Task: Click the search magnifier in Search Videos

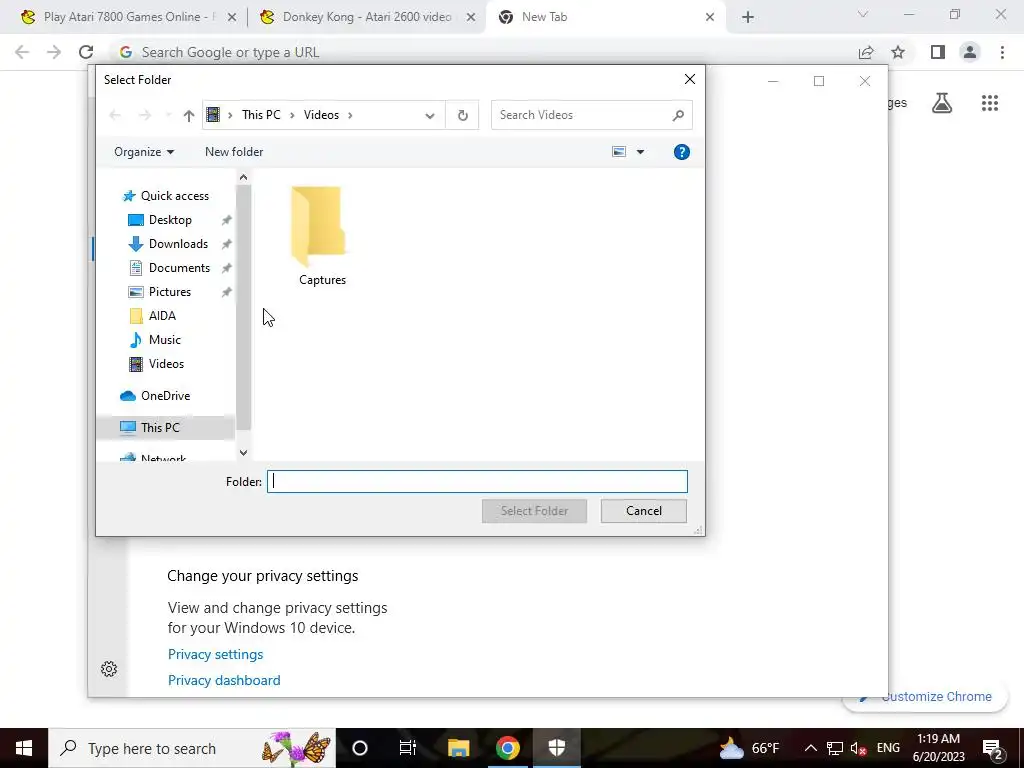Action: pos(678,115)
